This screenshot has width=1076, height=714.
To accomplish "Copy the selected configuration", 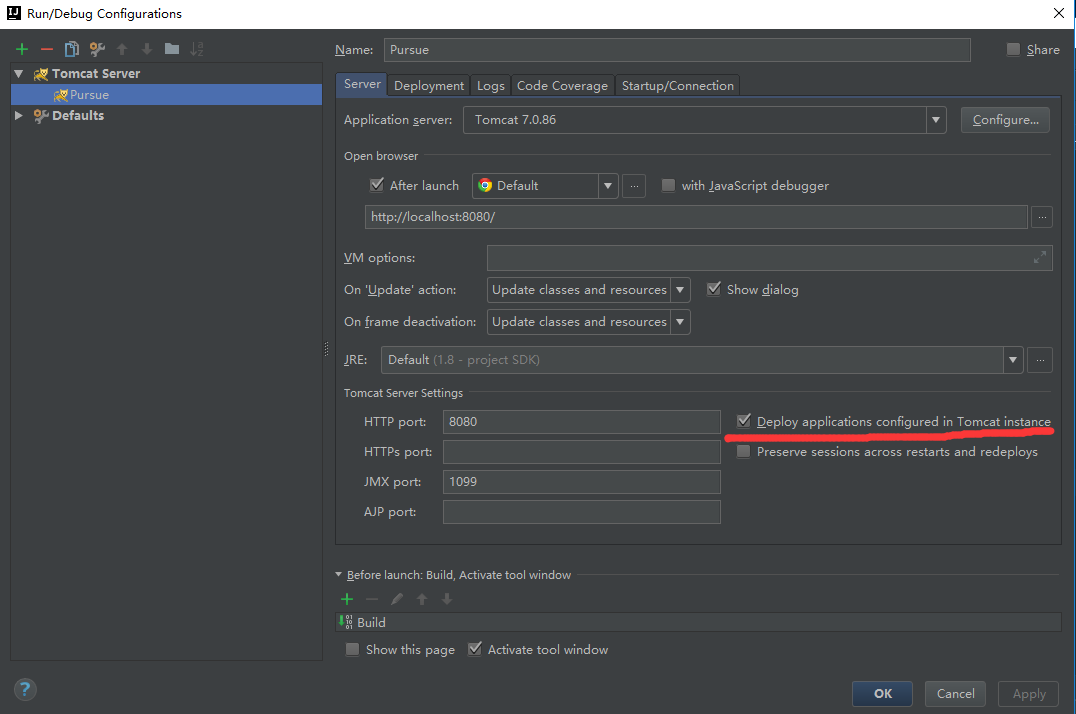I will pos(71,49).
